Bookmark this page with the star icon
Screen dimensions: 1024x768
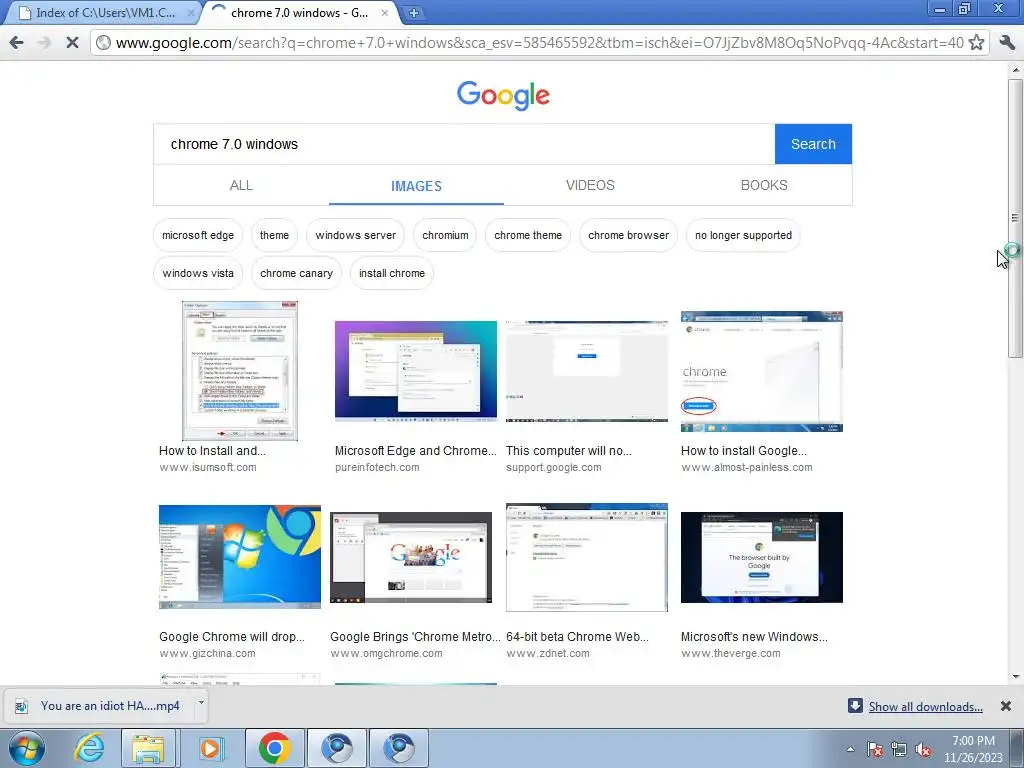click(976, 43)
